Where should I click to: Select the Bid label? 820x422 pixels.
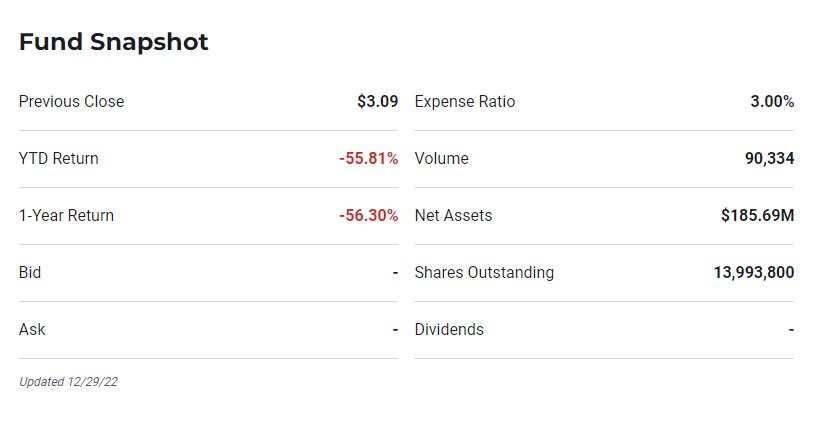(30, 272)
